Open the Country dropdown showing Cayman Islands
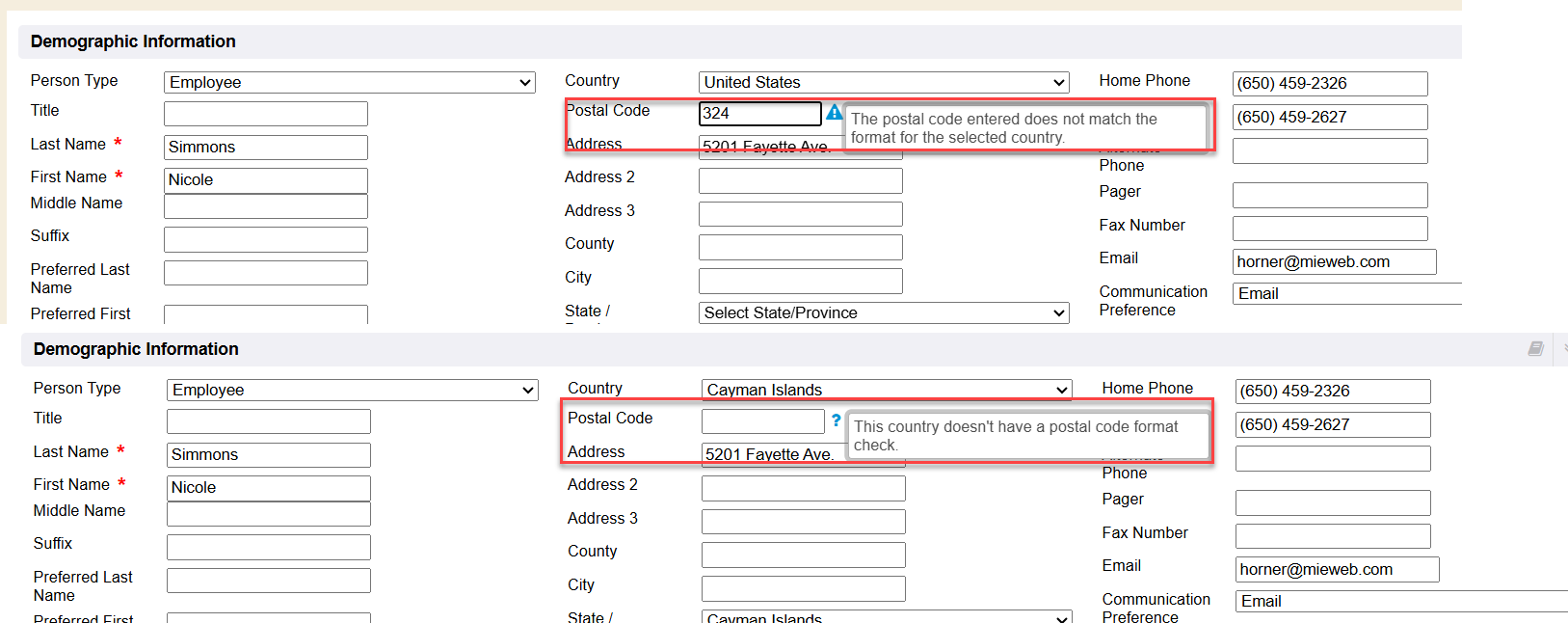This screenshot has width=1568, height=623. click(x=886, y=390)
